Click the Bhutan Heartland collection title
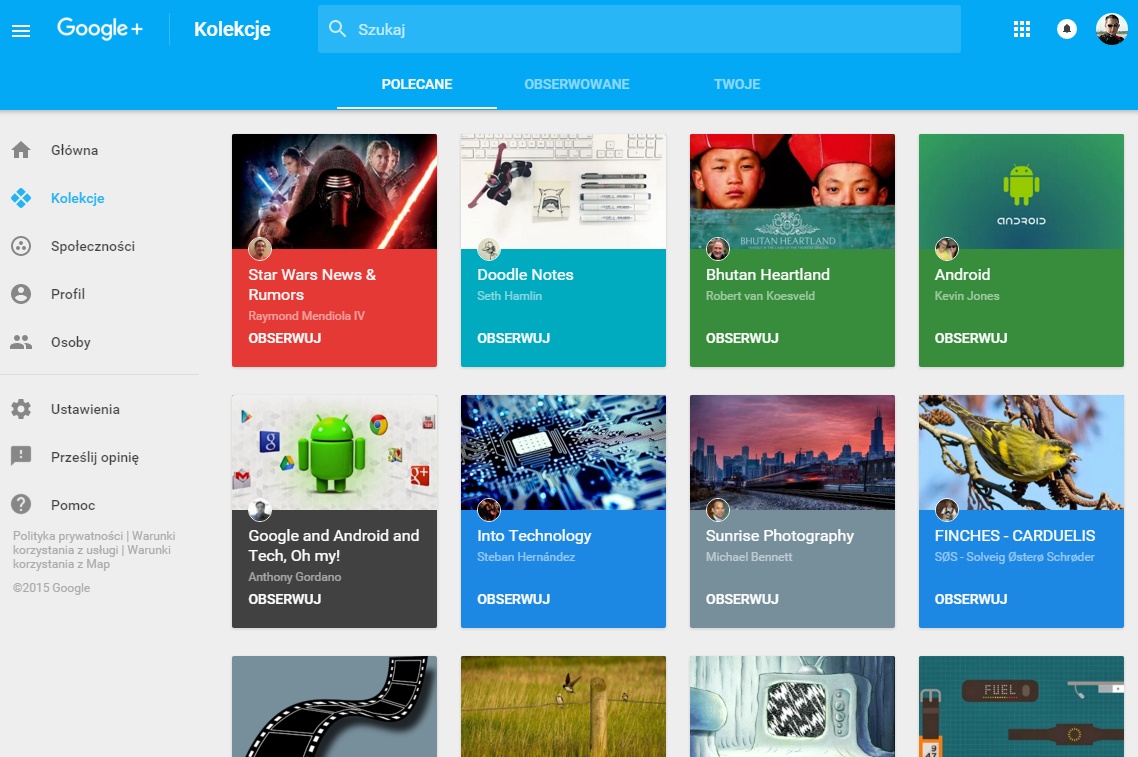The image size is (1138, 757). [768, 274]
